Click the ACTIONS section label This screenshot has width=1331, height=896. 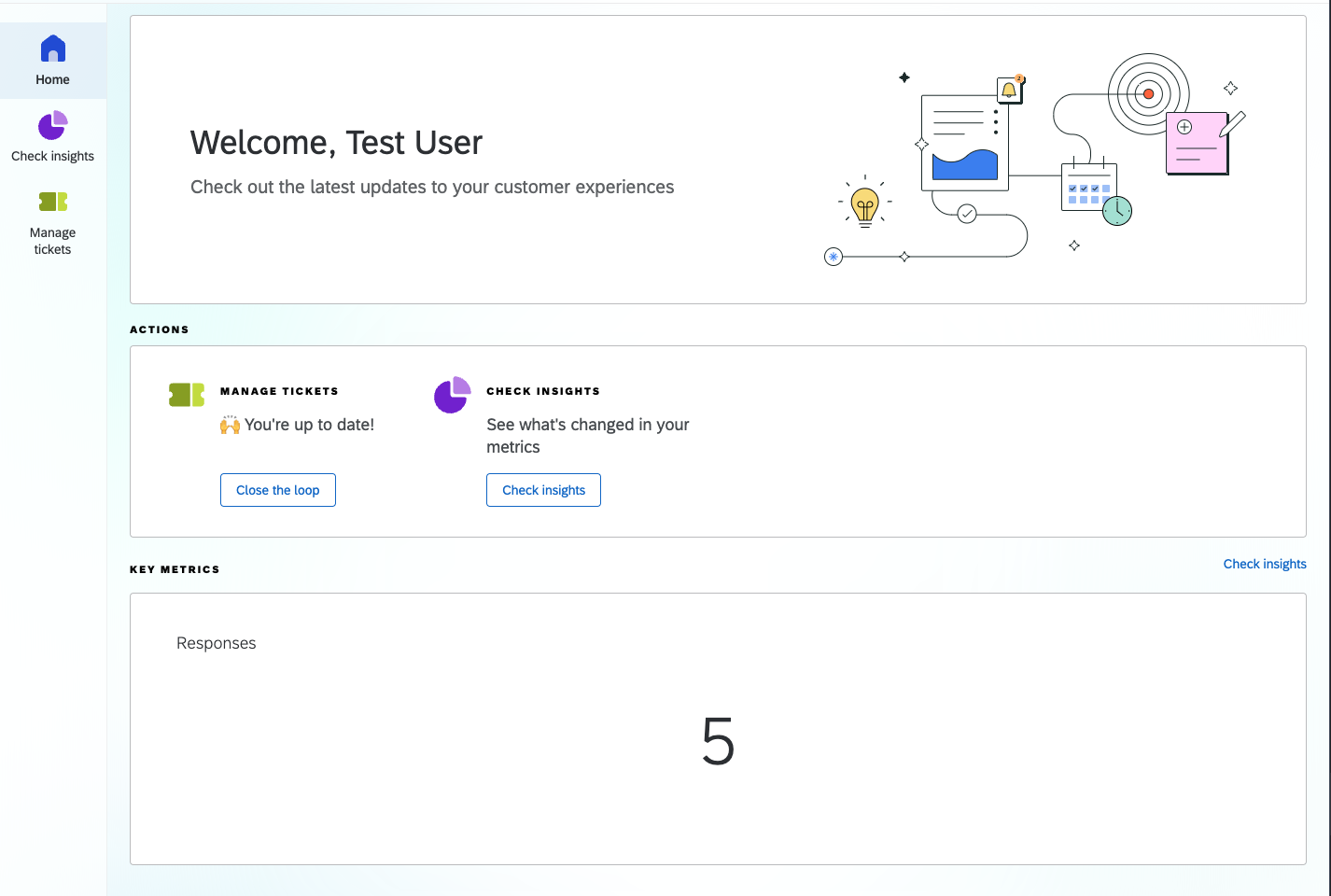(160, 329)
